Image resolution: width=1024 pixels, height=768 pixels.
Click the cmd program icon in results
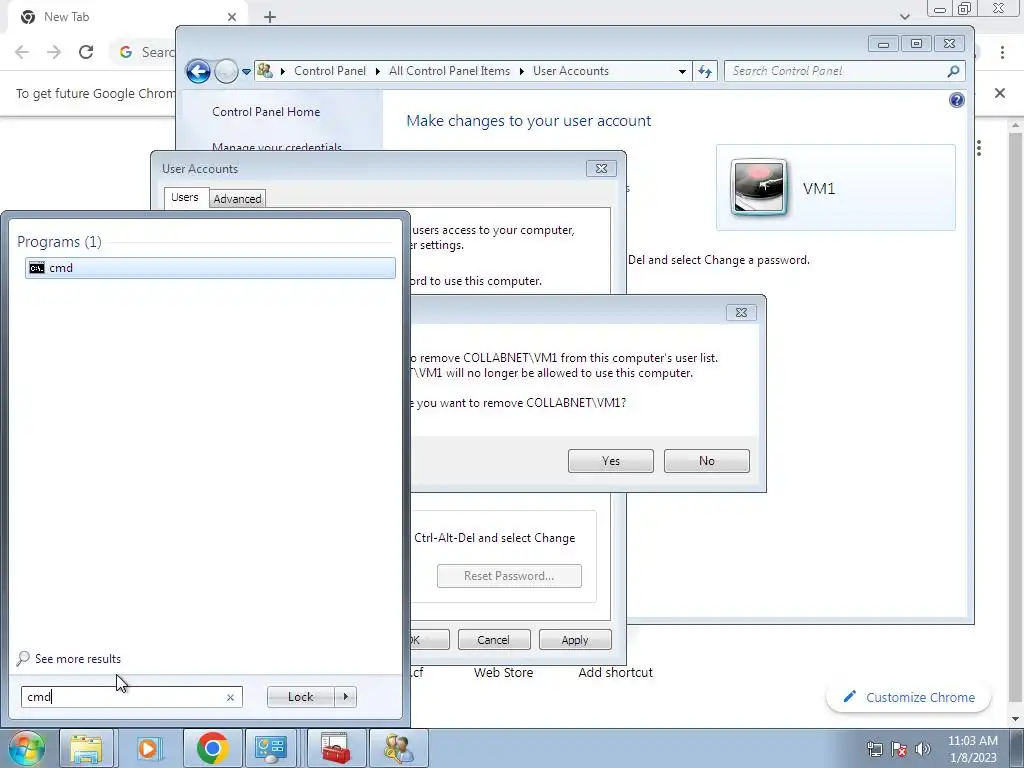click(37, 268)
